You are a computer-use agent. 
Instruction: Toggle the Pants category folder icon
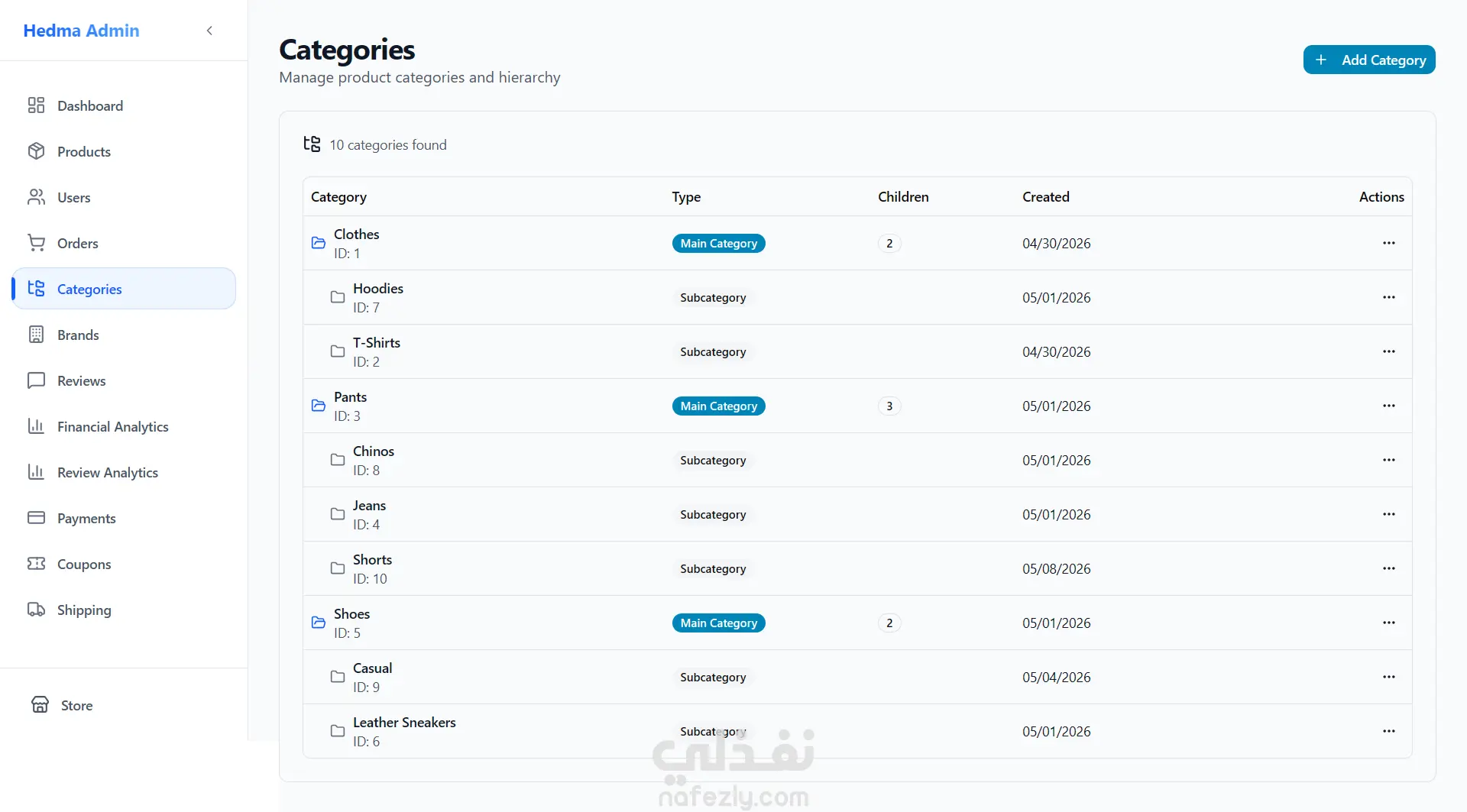point(319,406)
